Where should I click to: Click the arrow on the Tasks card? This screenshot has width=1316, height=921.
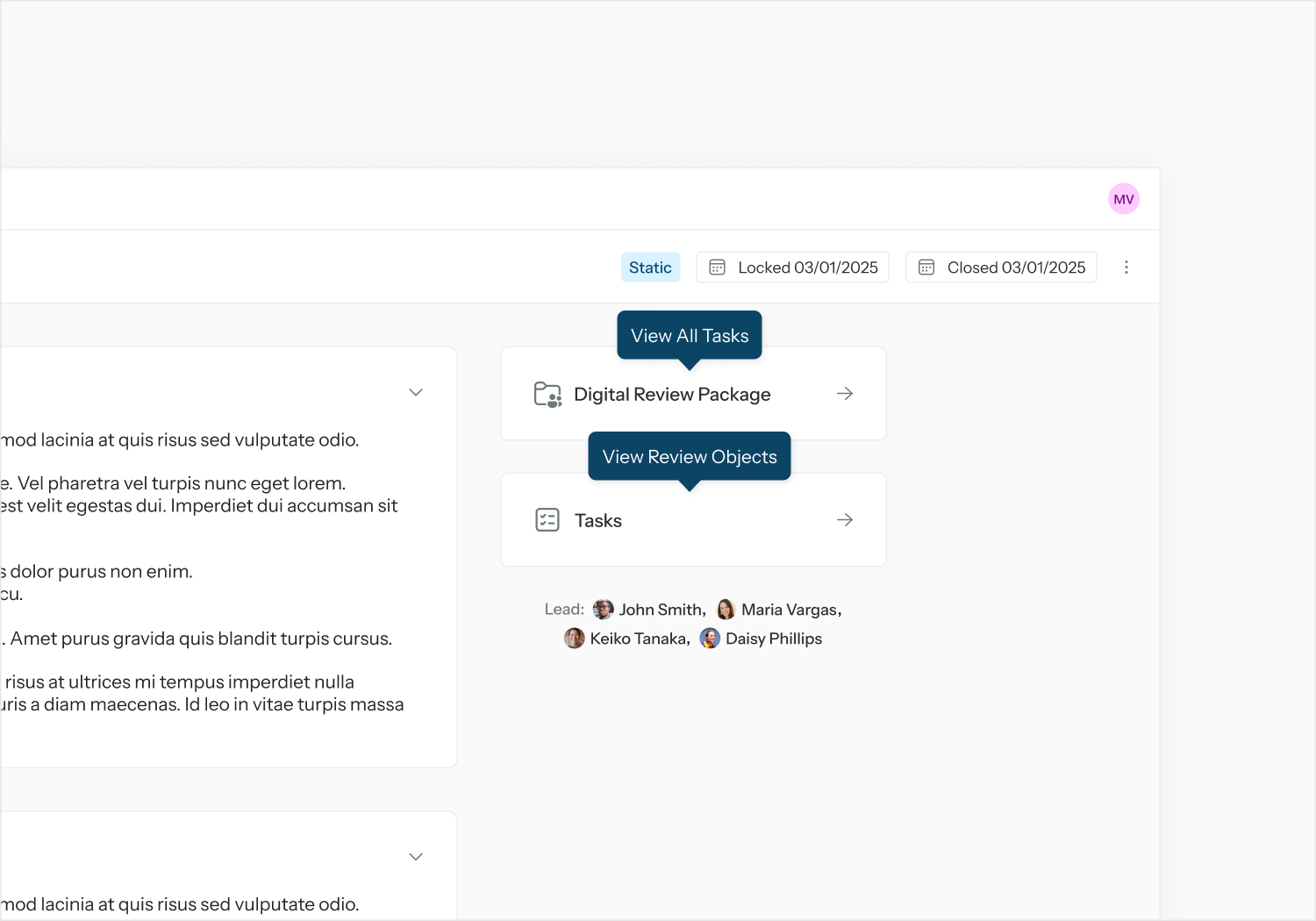[x=845, y=520]
